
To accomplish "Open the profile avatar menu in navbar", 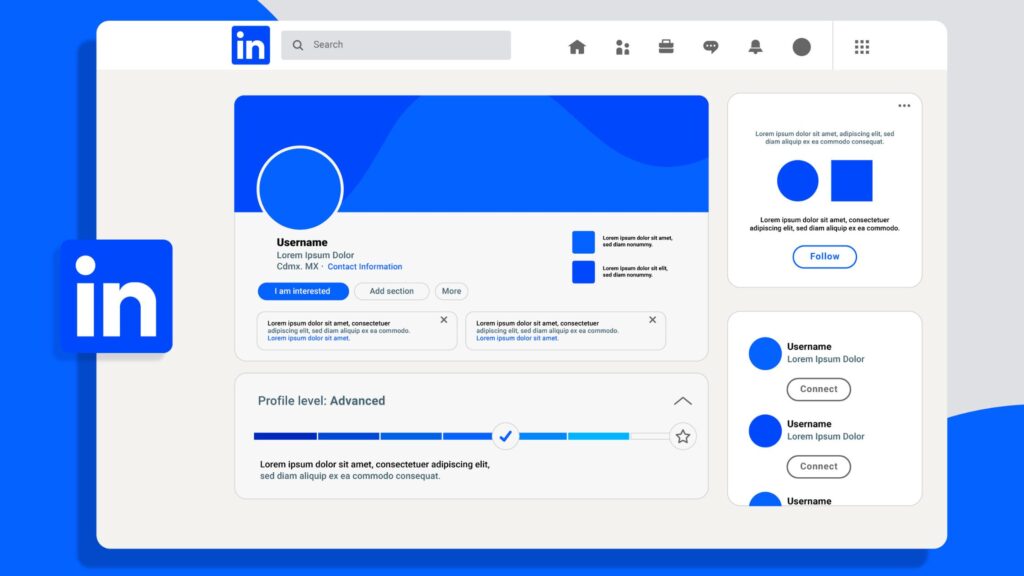I will tap(801, 47).
